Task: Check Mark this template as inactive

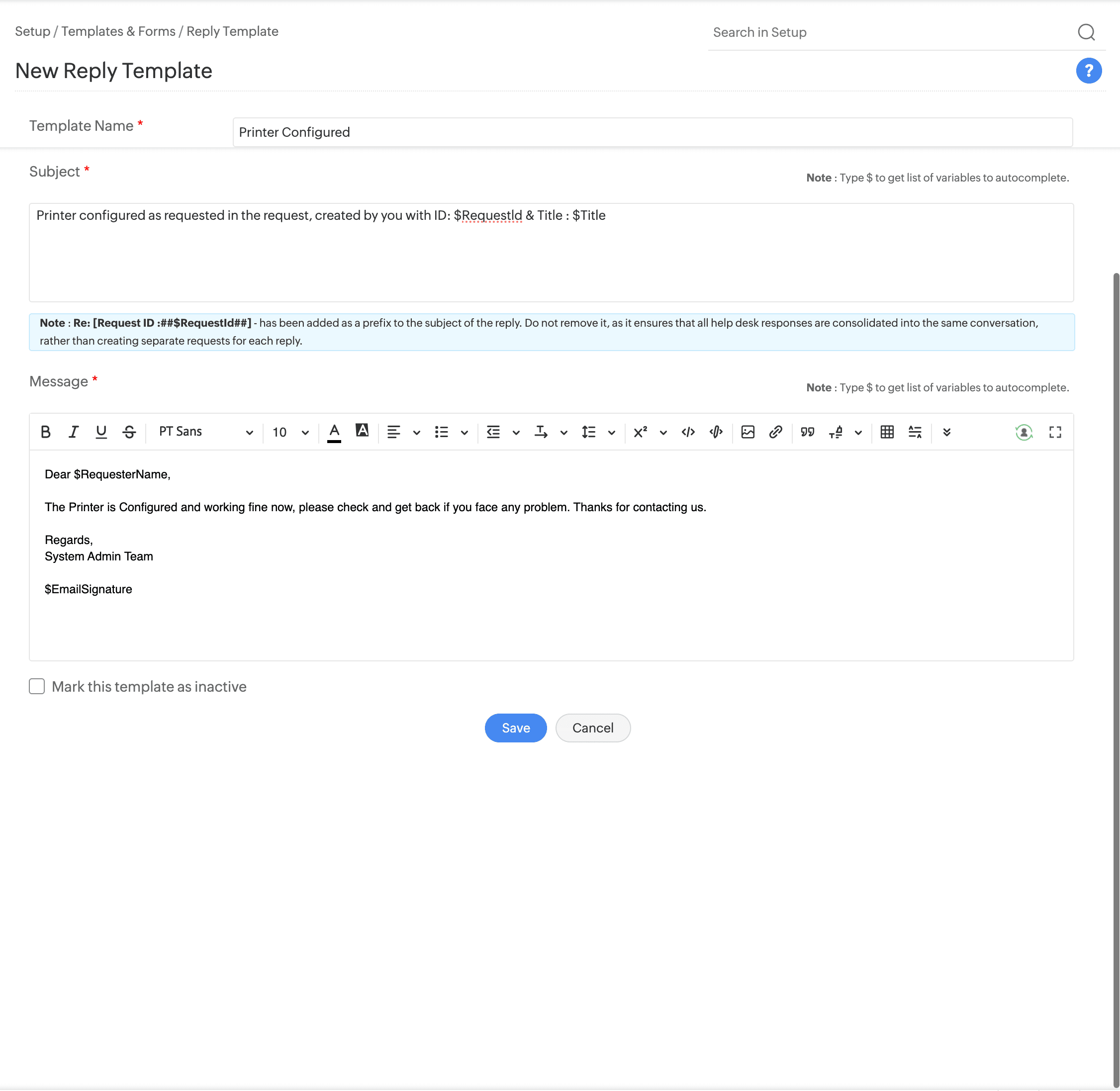Action: [x=37, y=686]
